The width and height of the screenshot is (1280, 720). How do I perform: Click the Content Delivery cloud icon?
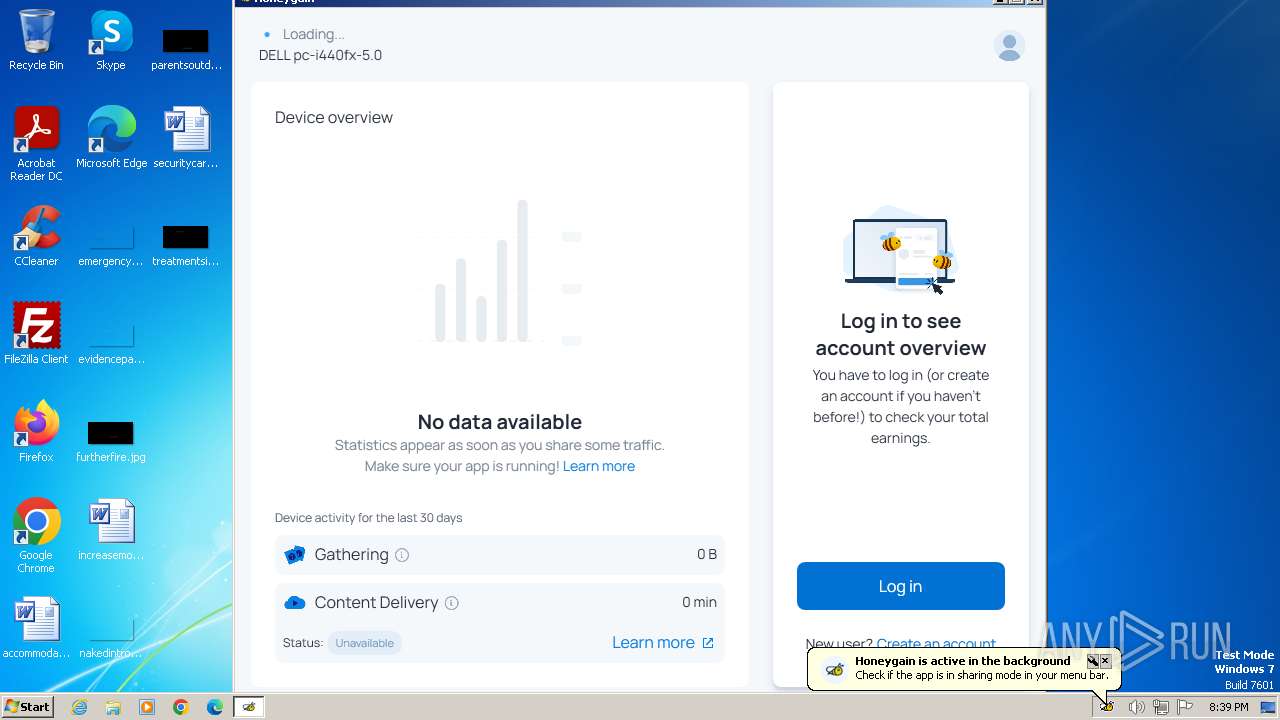294,603
